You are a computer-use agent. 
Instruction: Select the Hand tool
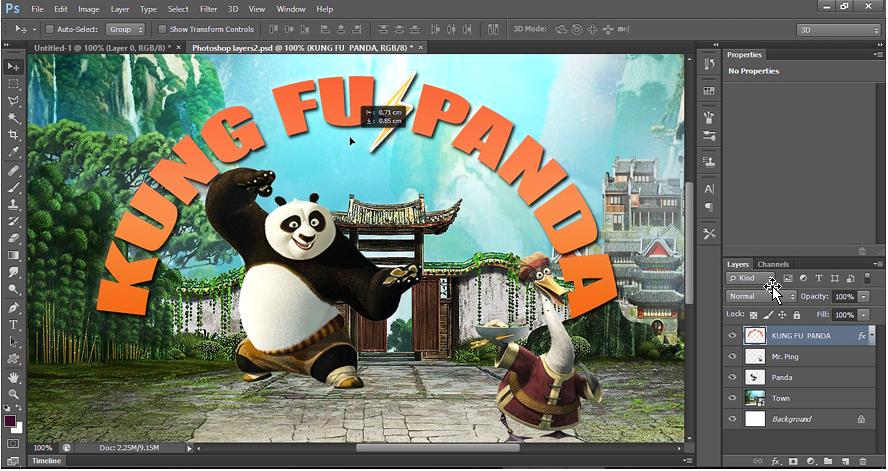click(x=14, y=378)
